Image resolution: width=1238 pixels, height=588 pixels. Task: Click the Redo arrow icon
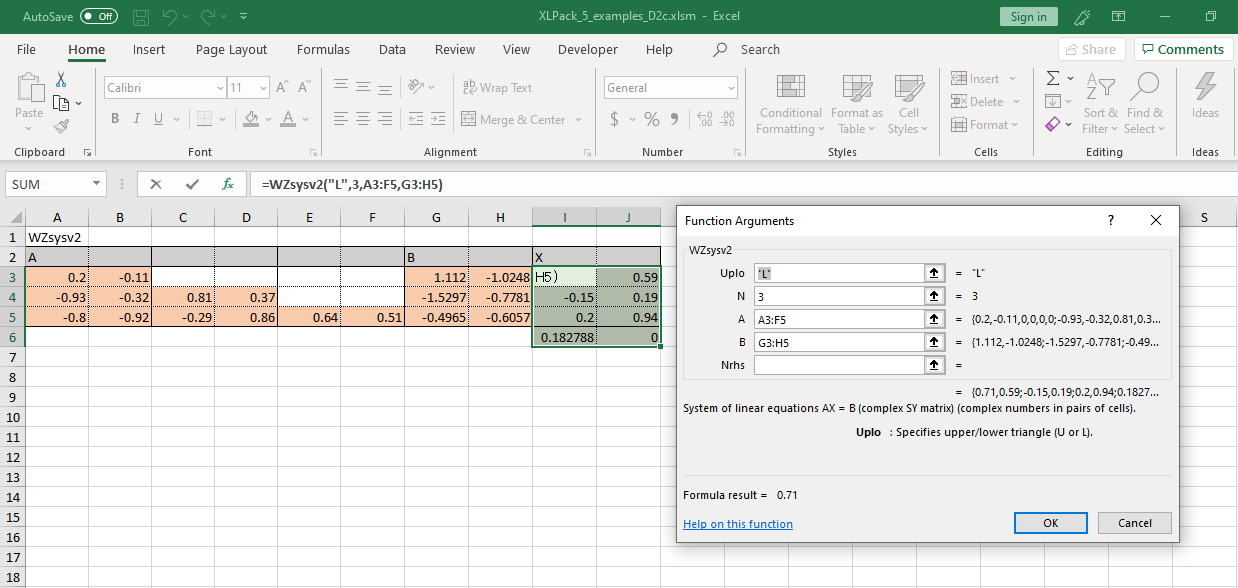[x=207, y=17]
